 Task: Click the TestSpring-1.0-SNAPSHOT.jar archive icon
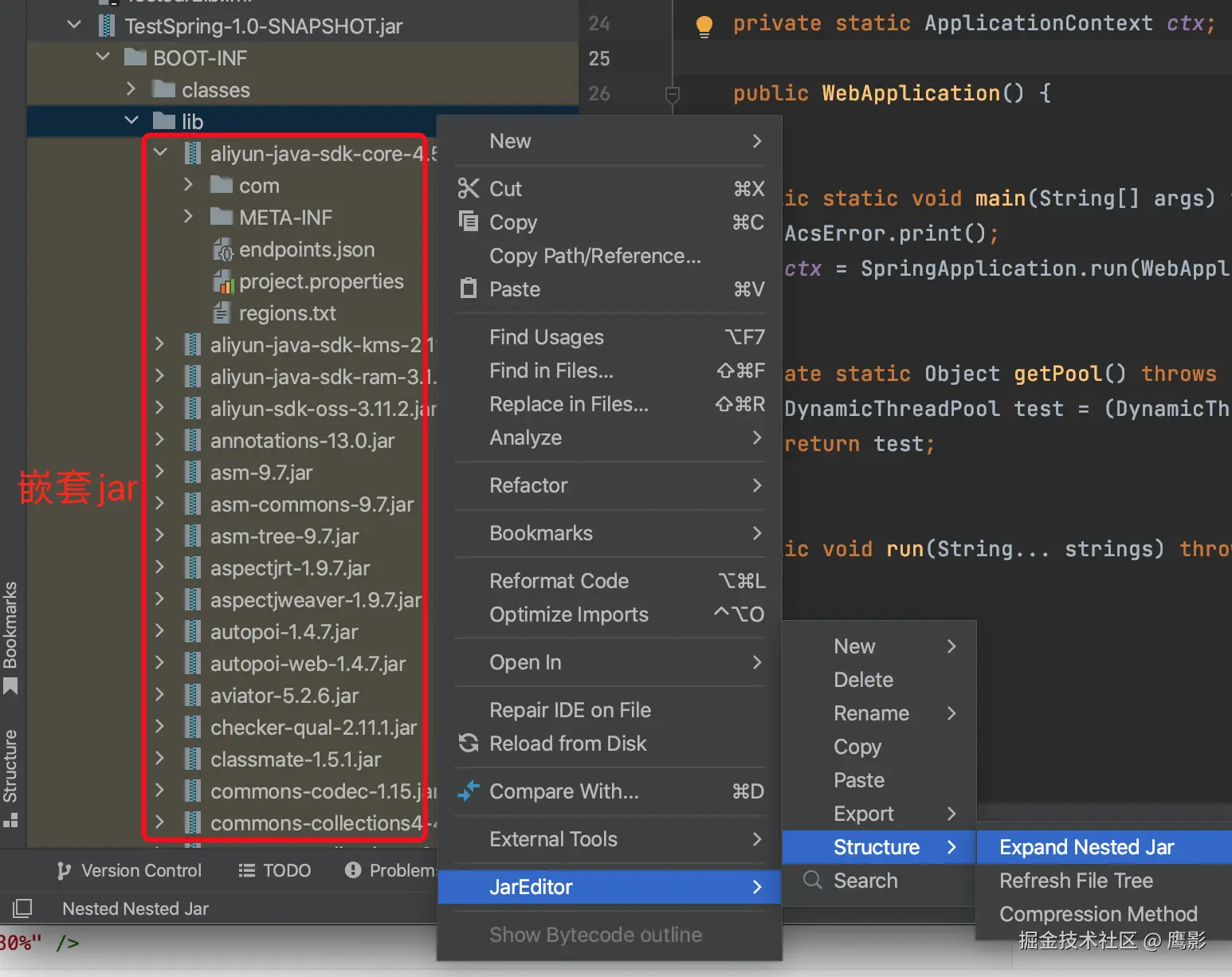pos(106,26)
